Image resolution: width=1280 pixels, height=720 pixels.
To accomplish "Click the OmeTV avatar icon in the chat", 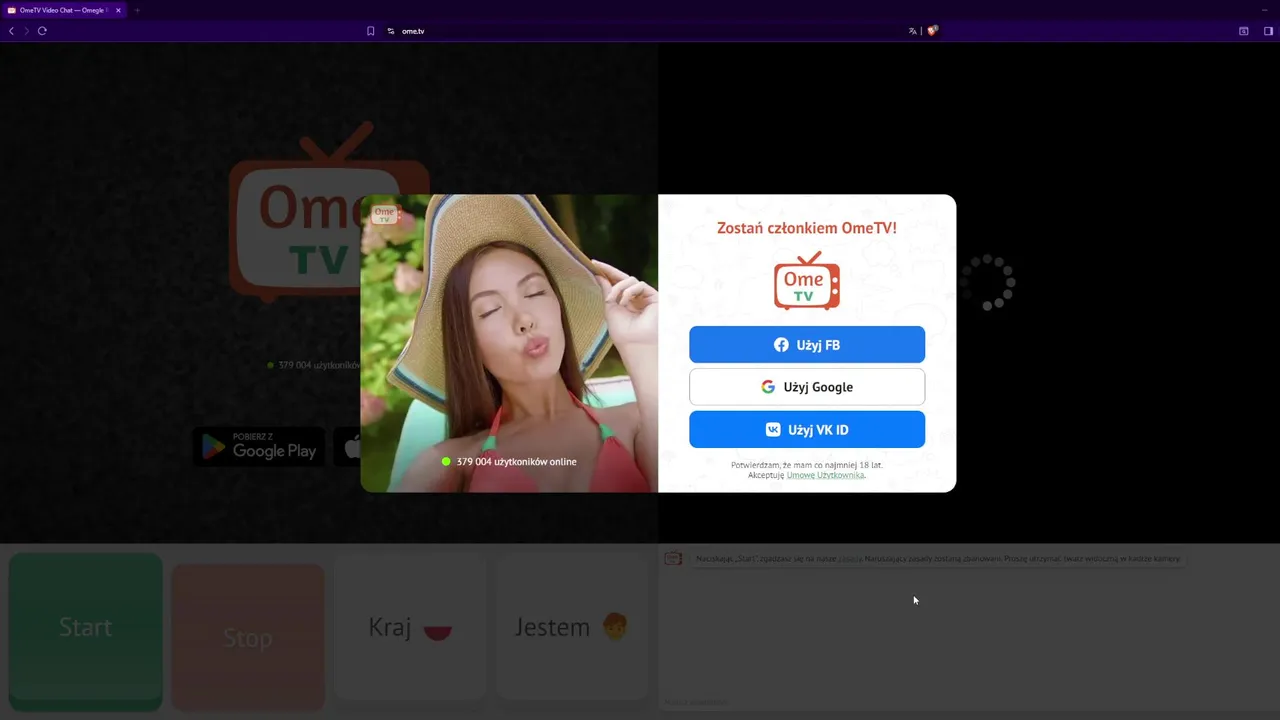I will coord(673,559).
